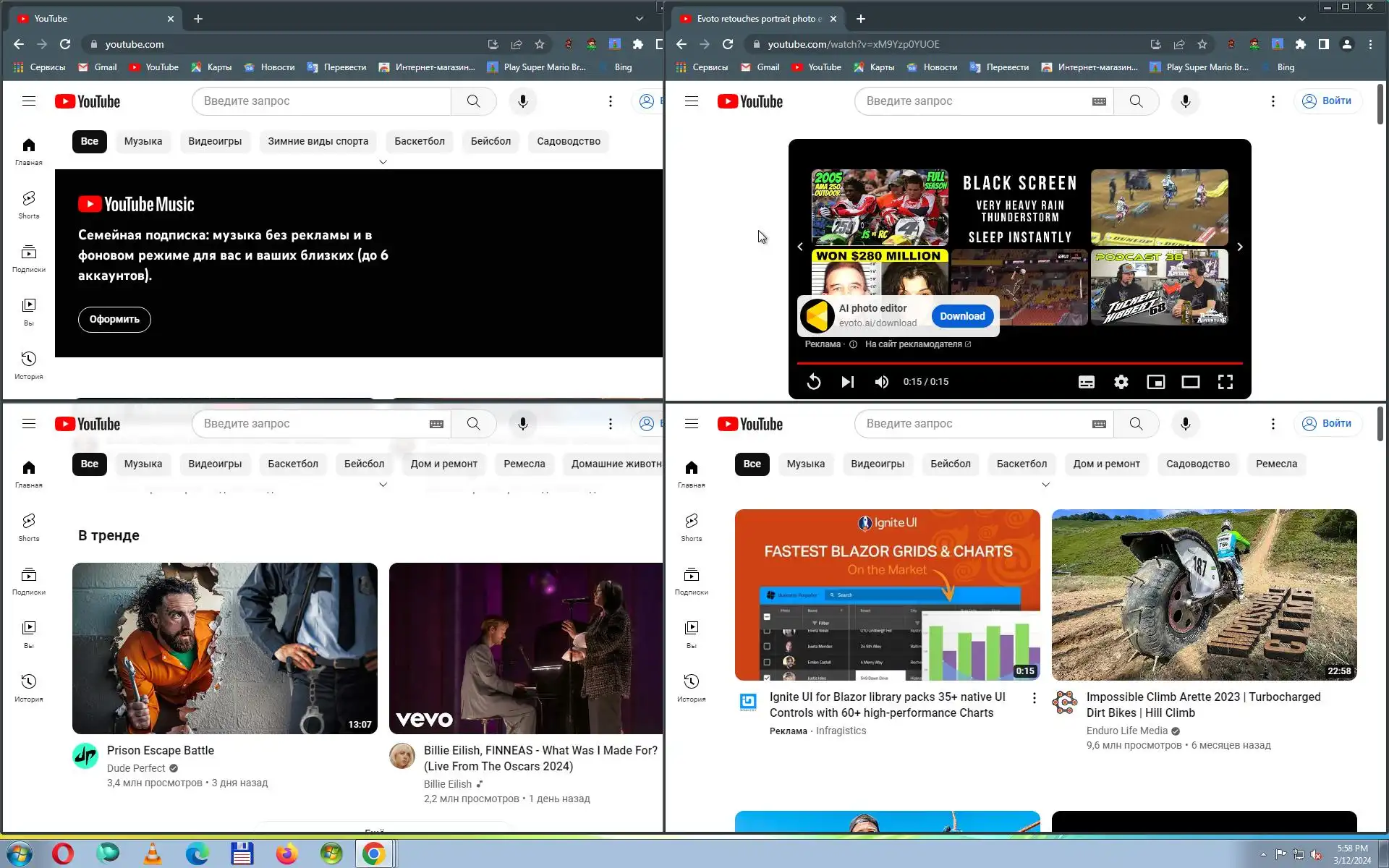The width and height of the screenshot is (1389, 868).
Task: Open three-dot menu for Ignite UI ad
Action: 1034,698
